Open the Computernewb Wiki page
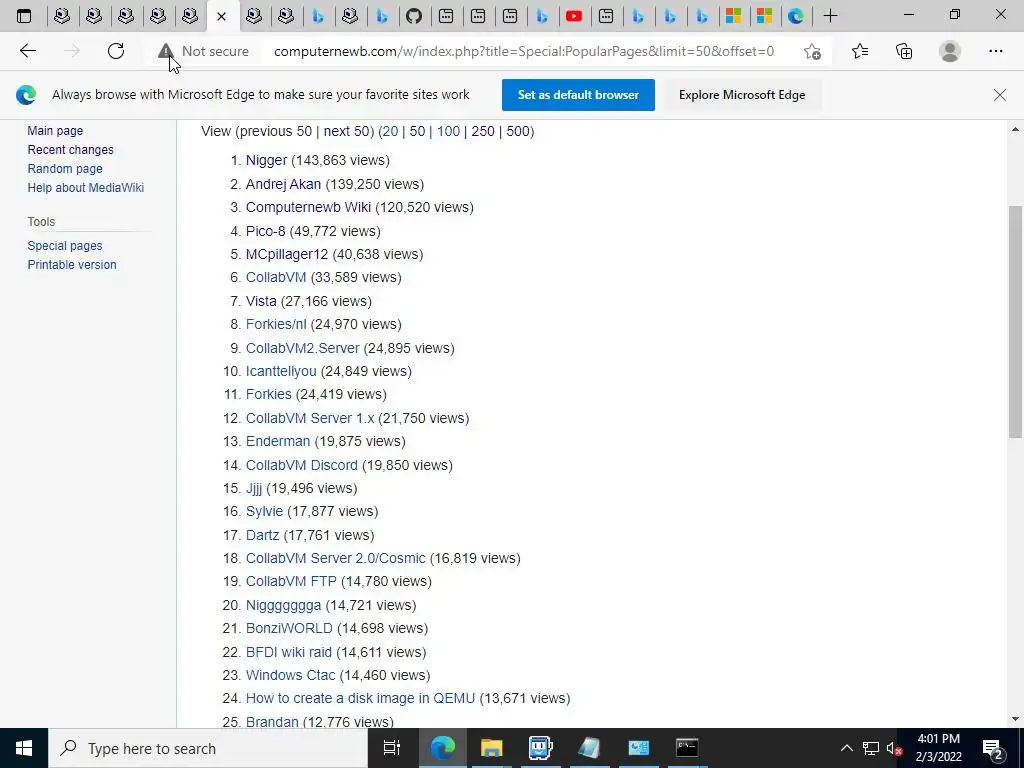 pyautogui.click(x=308, y=207)
